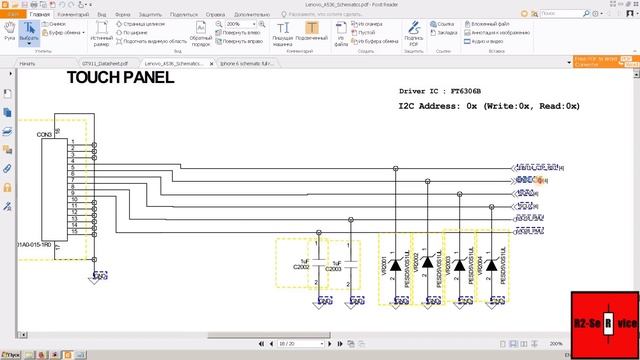The width and height of the screenshot is (640, 360).
Task: Click the Поиск search input field
Action: 560,13
